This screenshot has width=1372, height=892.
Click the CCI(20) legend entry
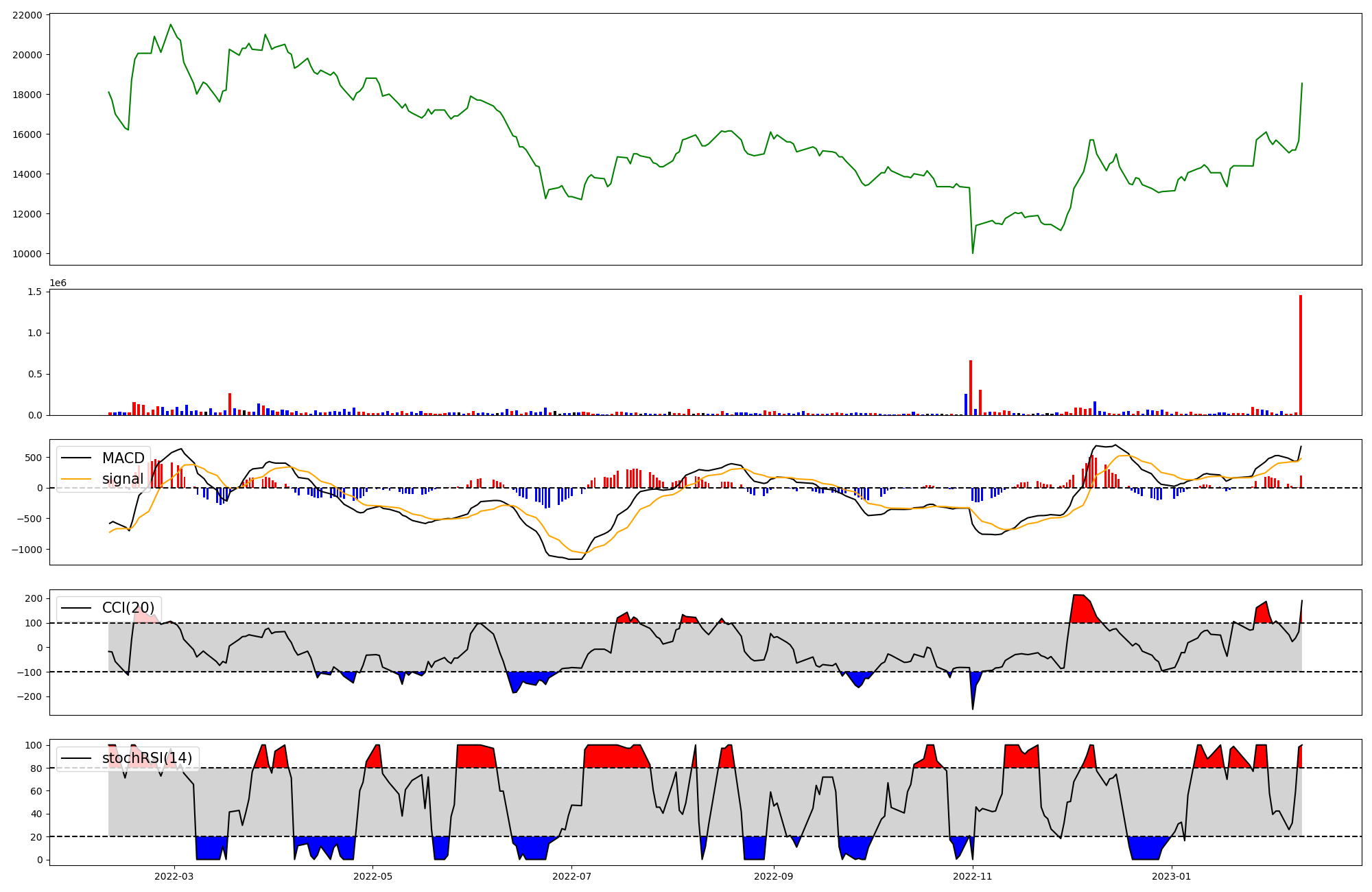click(128, 608)
